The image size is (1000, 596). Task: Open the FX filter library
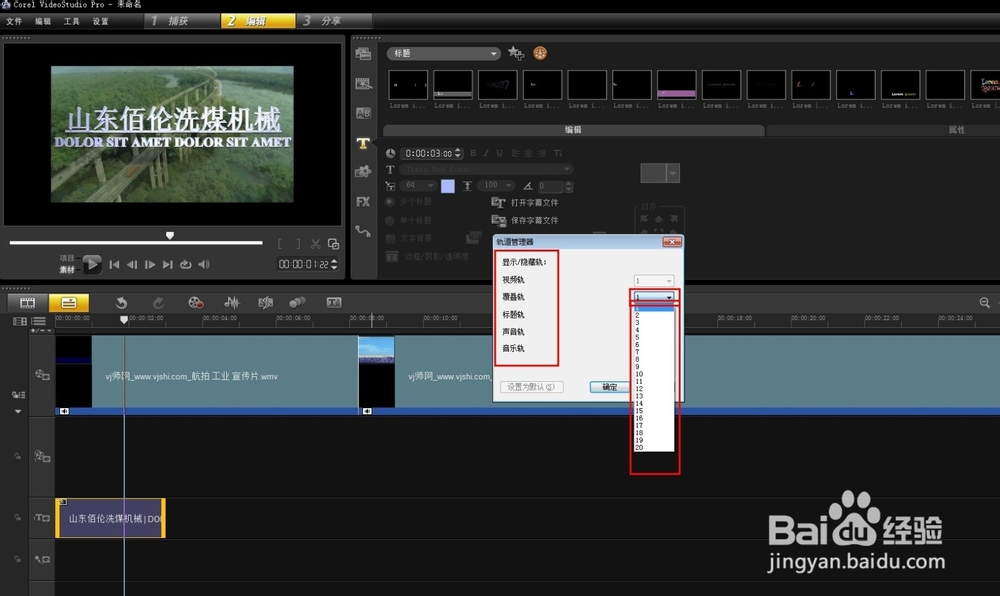click(363, 201)
